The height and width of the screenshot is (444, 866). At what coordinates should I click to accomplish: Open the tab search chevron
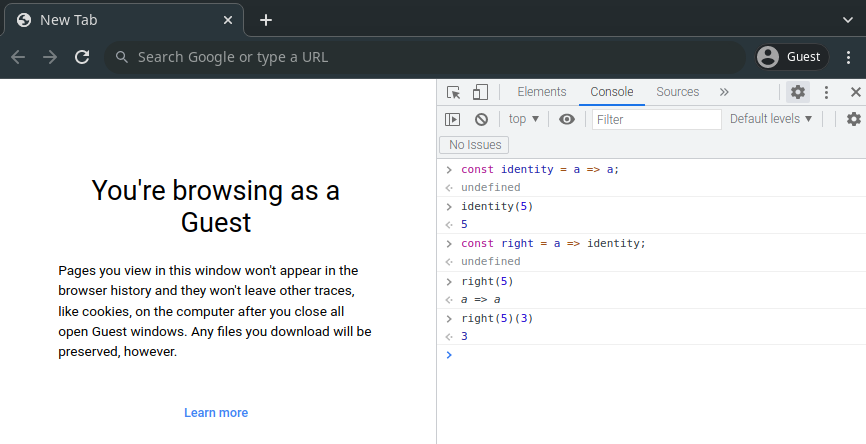pyautogui.click(x=848, y=20)
